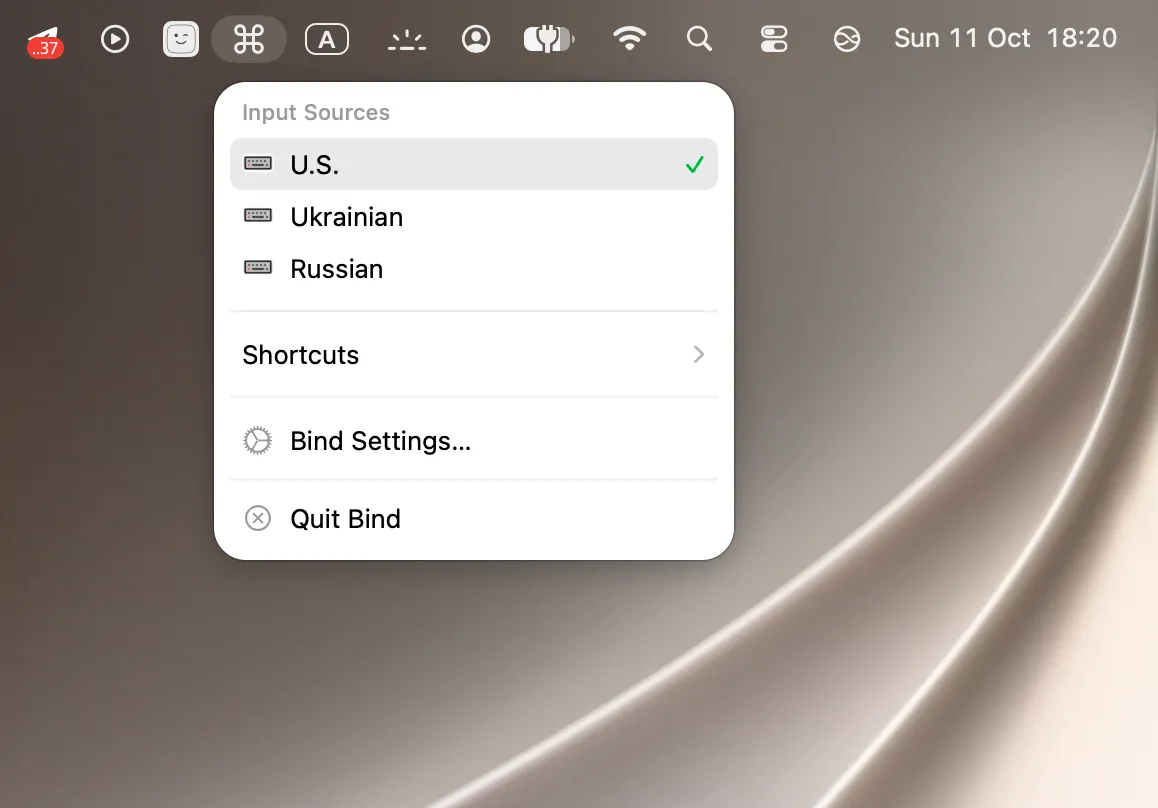
Task: Click the Input Sources header label
Action: [316, 112]
